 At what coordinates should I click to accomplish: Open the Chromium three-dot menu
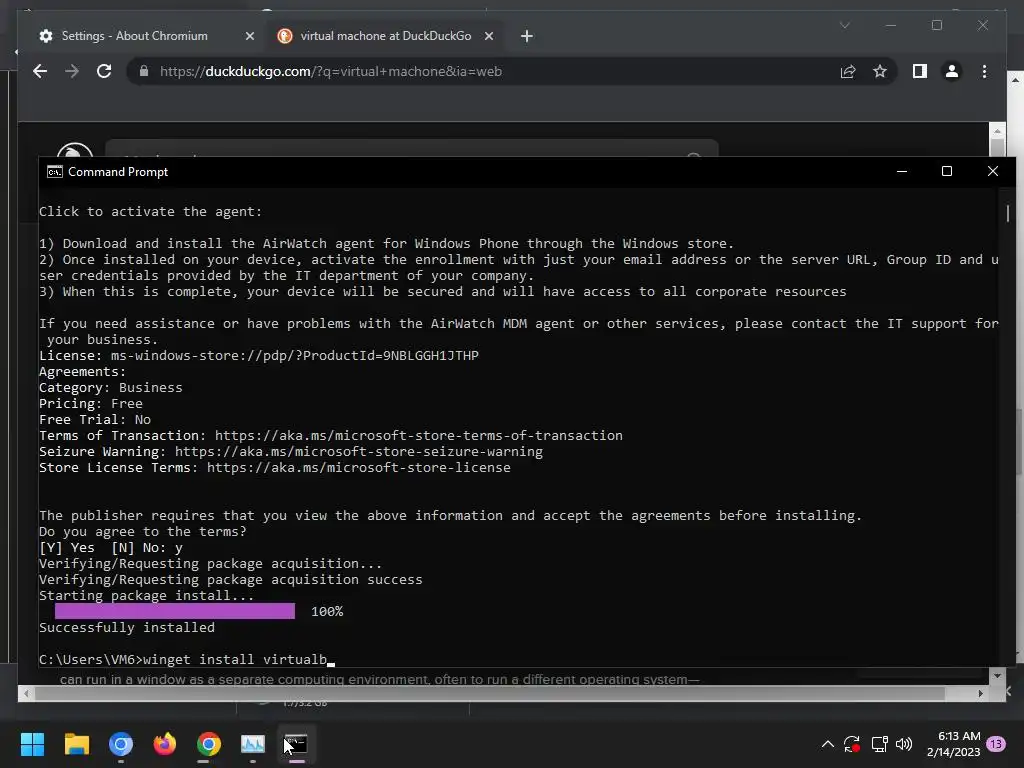point(984,71)
